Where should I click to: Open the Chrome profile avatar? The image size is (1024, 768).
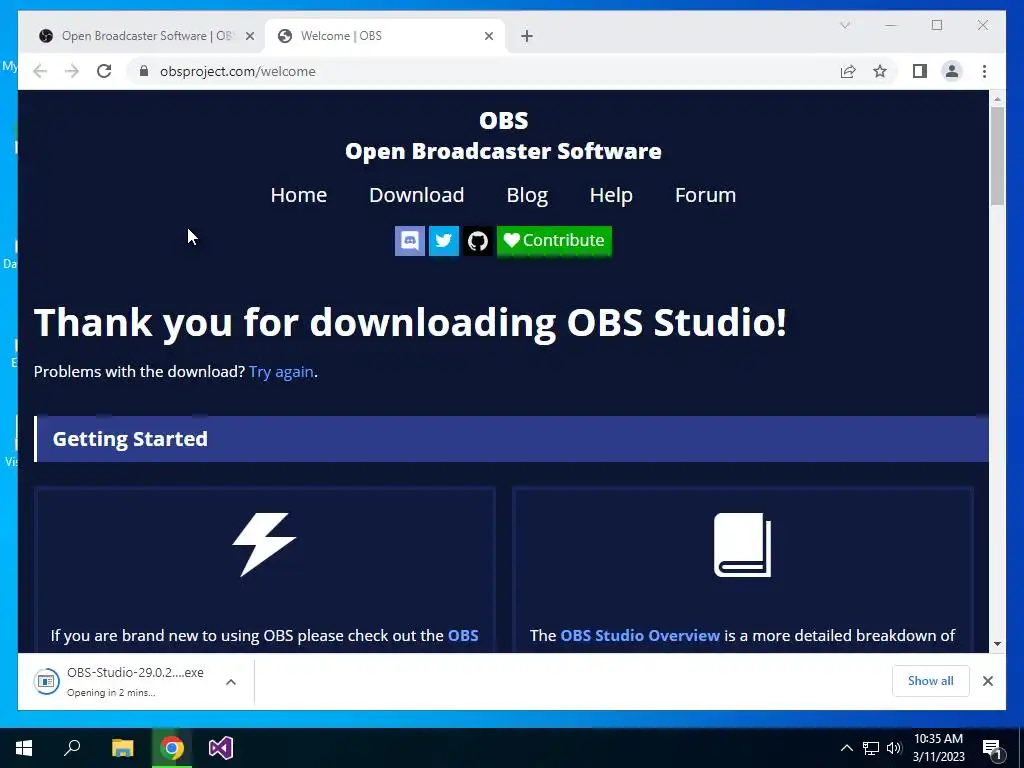(952, 71)
